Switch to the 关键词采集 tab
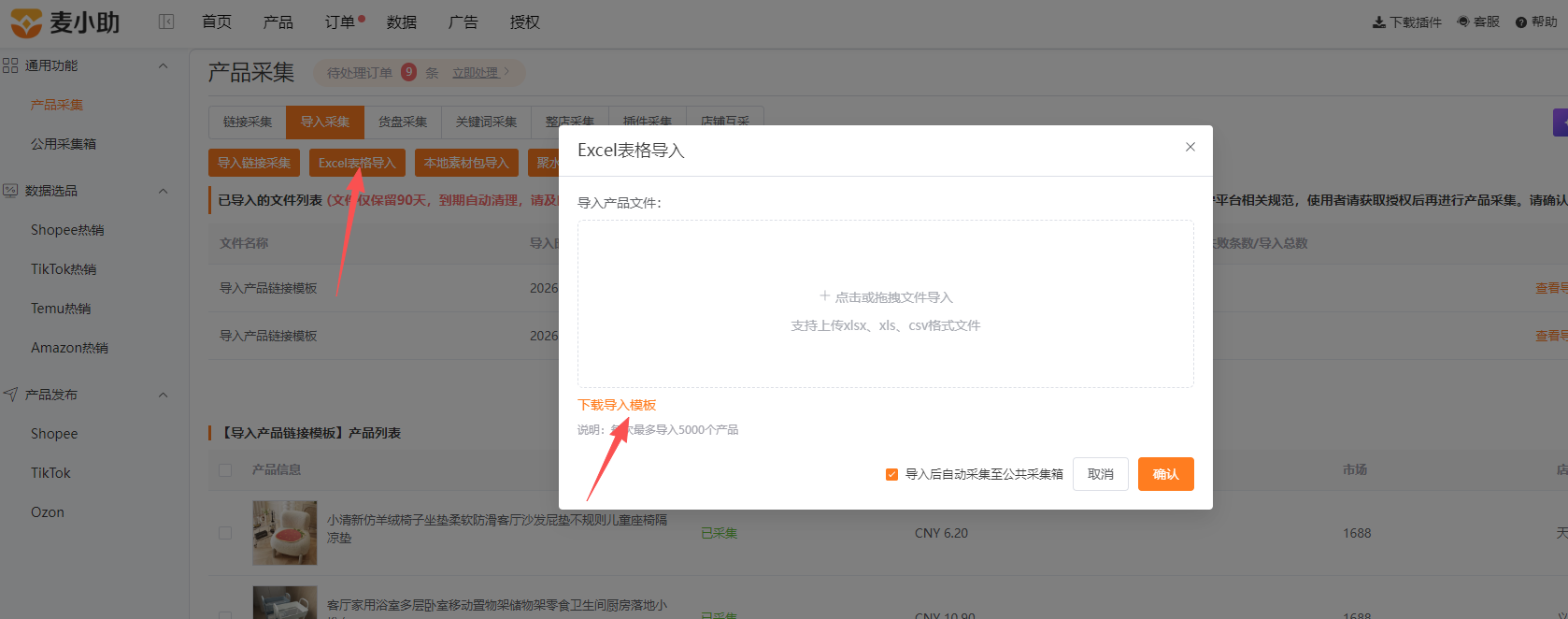 click(x=486, y=122)
